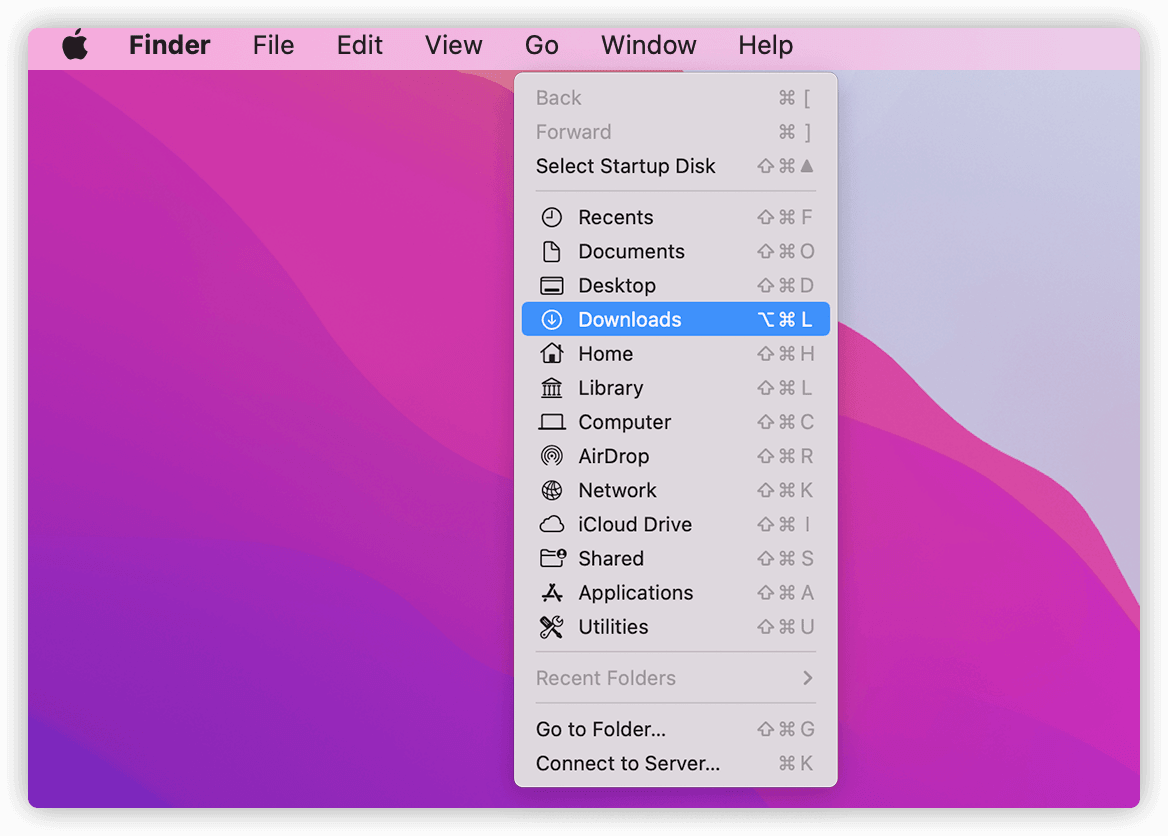Select Desktop in the Go menu
1168x836 pixels.
[676, 285]
